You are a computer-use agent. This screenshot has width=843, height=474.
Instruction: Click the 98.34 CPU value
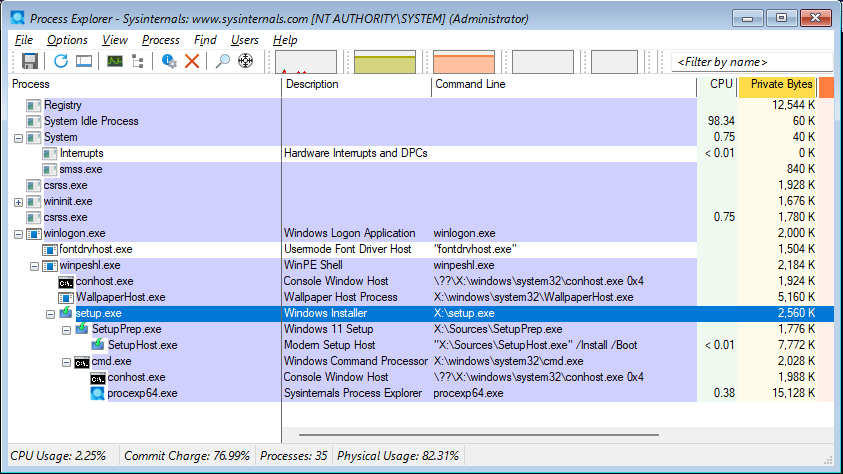pyautogui.click(x=721, y=121)
